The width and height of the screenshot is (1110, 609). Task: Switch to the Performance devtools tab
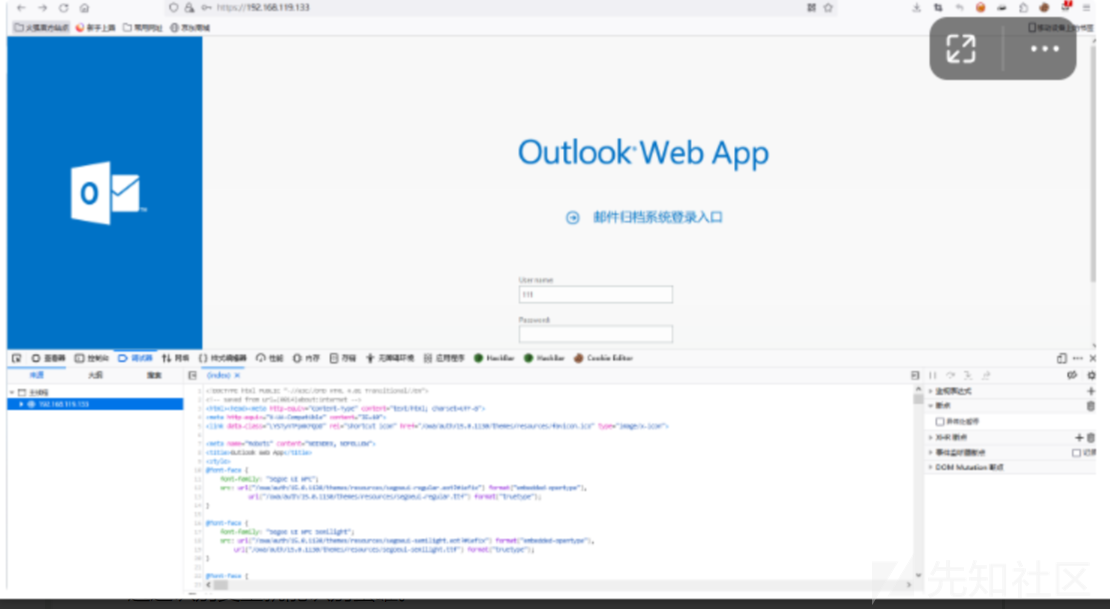coord(270,358)
